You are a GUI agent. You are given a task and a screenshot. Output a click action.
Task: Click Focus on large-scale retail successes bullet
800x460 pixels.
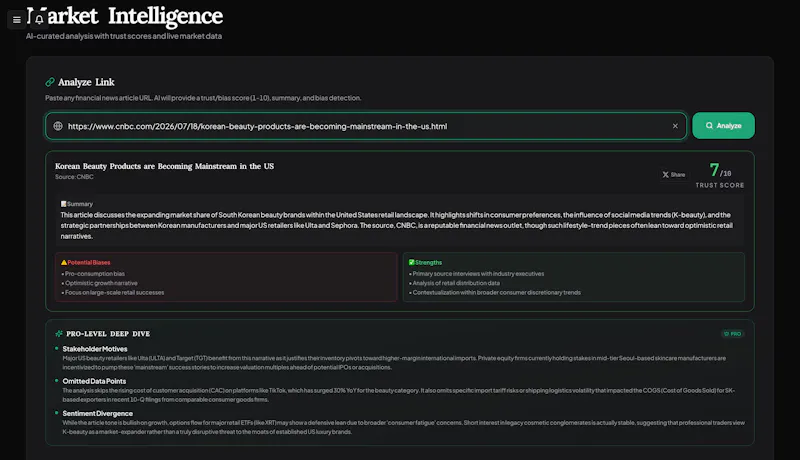(x=113, y=293)
